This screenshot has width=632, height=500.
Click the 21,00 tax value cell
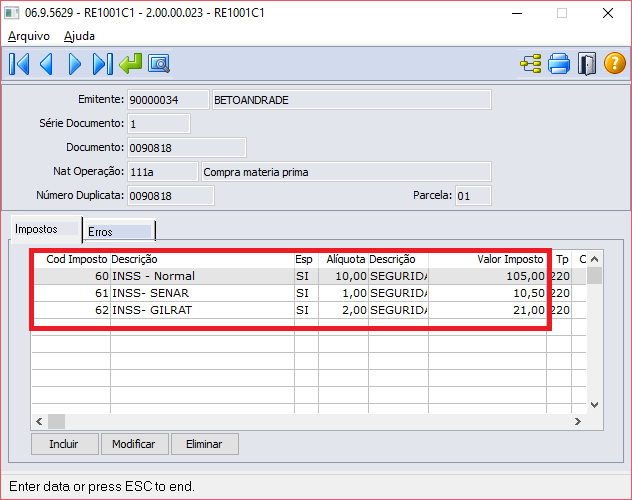pyautogui.click(x=488, y=310)
